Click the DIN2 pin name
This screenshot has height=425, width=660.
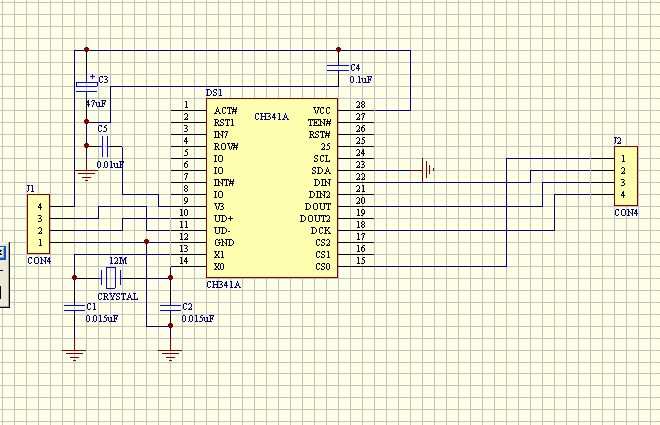point(320,195)
